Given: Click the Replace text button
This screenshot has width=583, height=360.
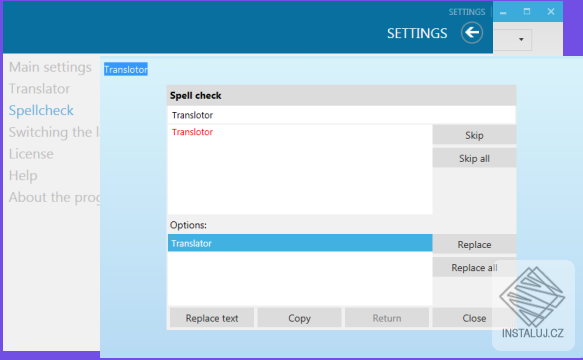Looking at the screenshot, I should (212, 318).
